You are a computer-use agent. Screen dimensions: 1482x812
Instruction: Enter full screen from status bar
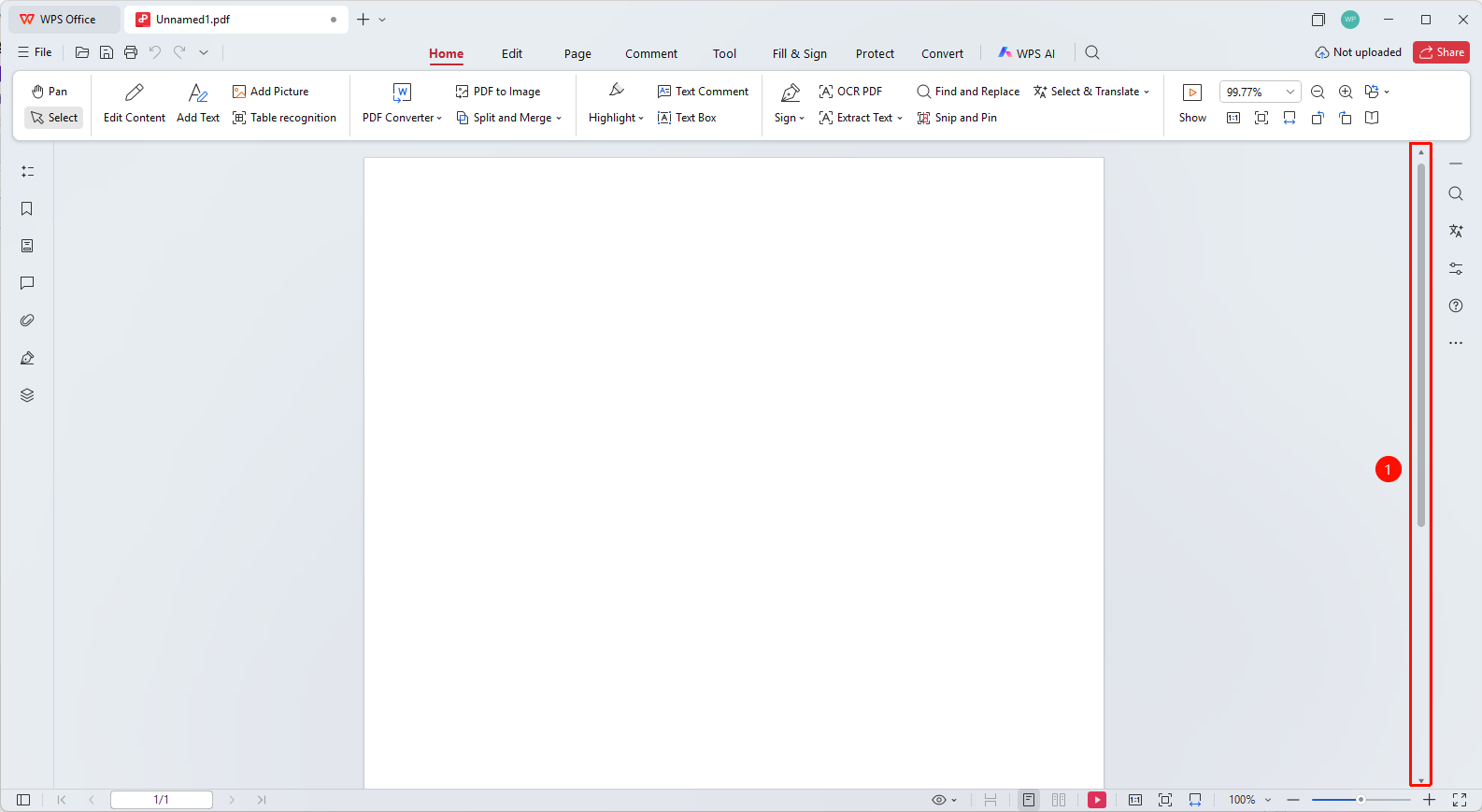(1460, 800)
